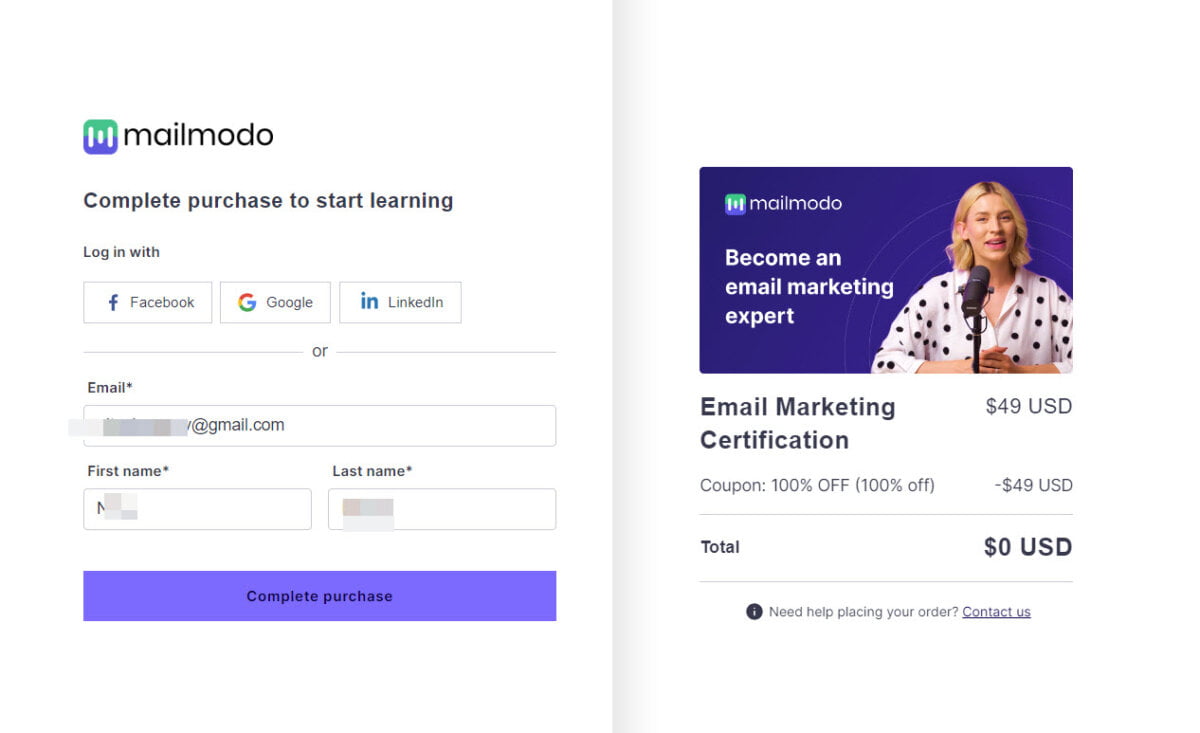
Task: Click the Mailmodo logo above the form
Action: click(x=176, y=135)
